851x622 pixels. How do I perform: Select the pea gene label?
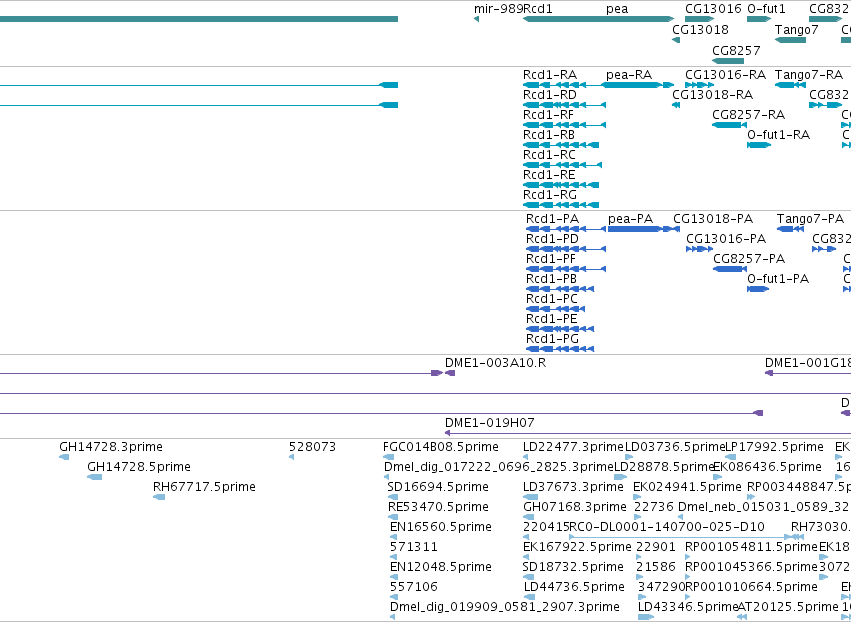tap(617, 9)
